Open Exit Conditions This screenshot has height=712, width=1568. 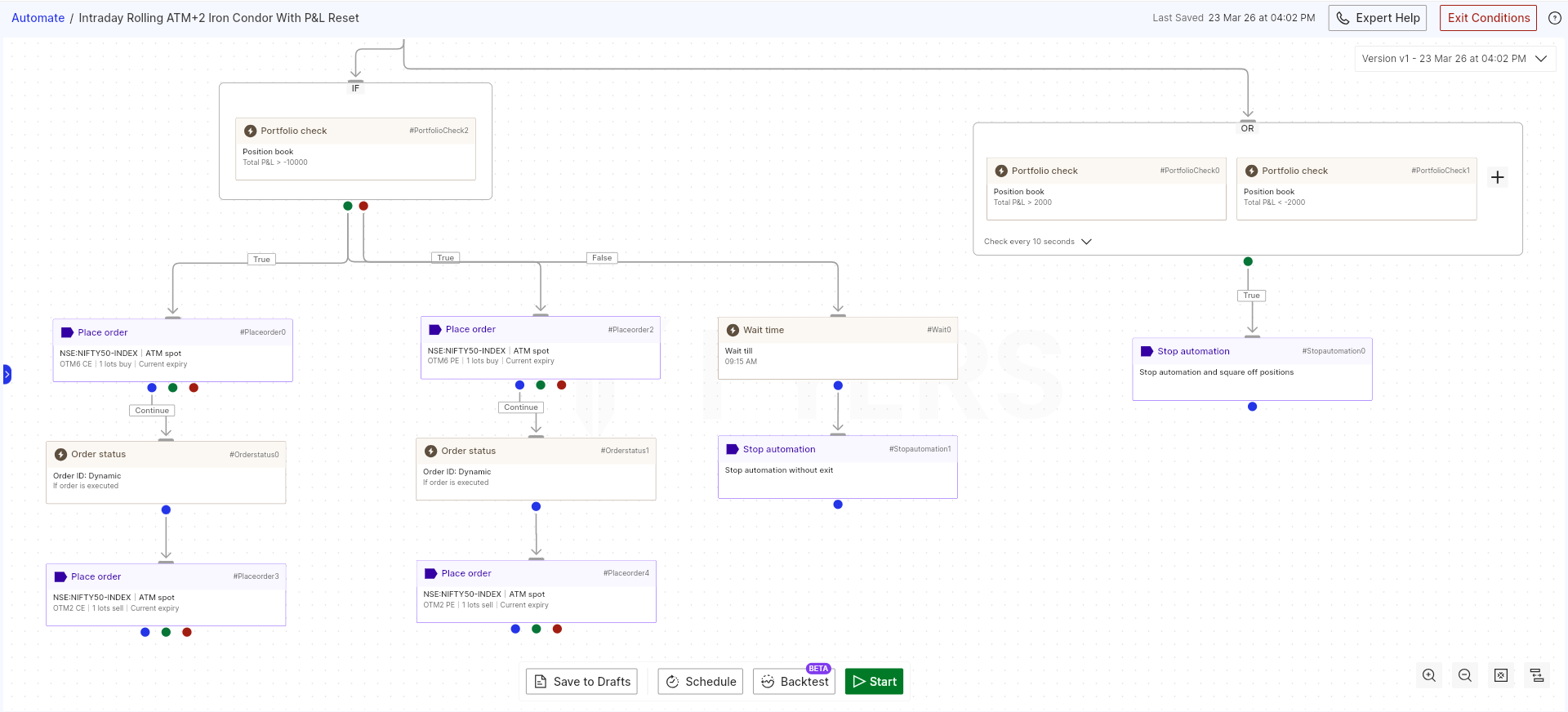(x=1488, y=18)
